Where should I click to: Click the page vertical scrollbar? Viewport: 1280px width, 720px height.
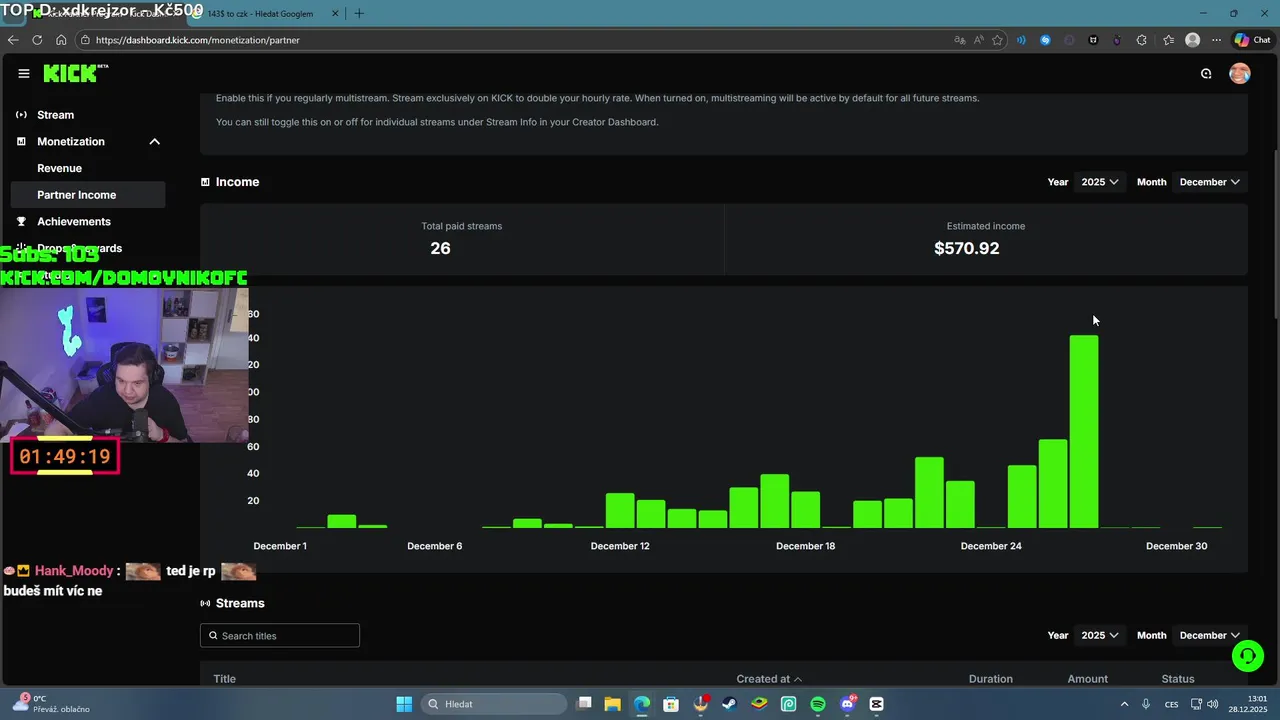coord(1274,235)
